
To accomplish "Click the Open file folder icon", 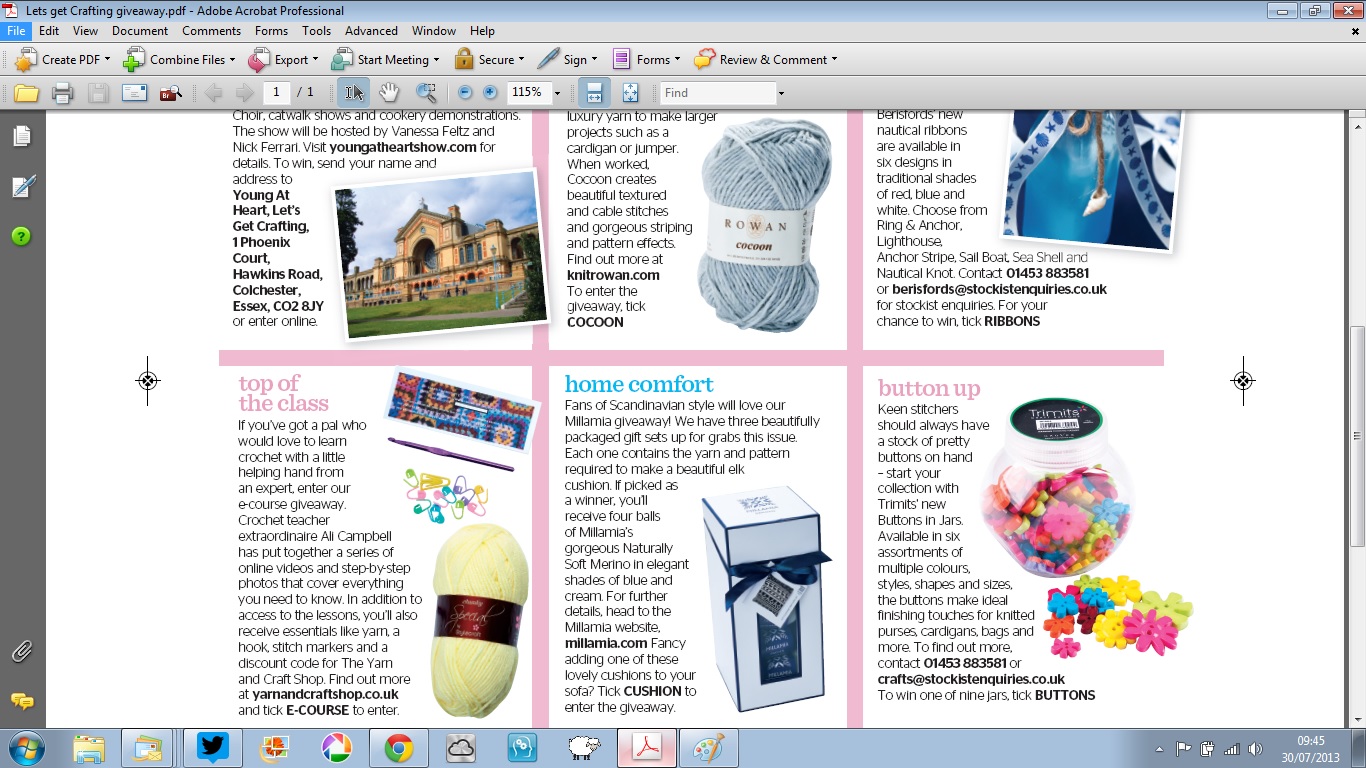I will (x=26, y=93).
